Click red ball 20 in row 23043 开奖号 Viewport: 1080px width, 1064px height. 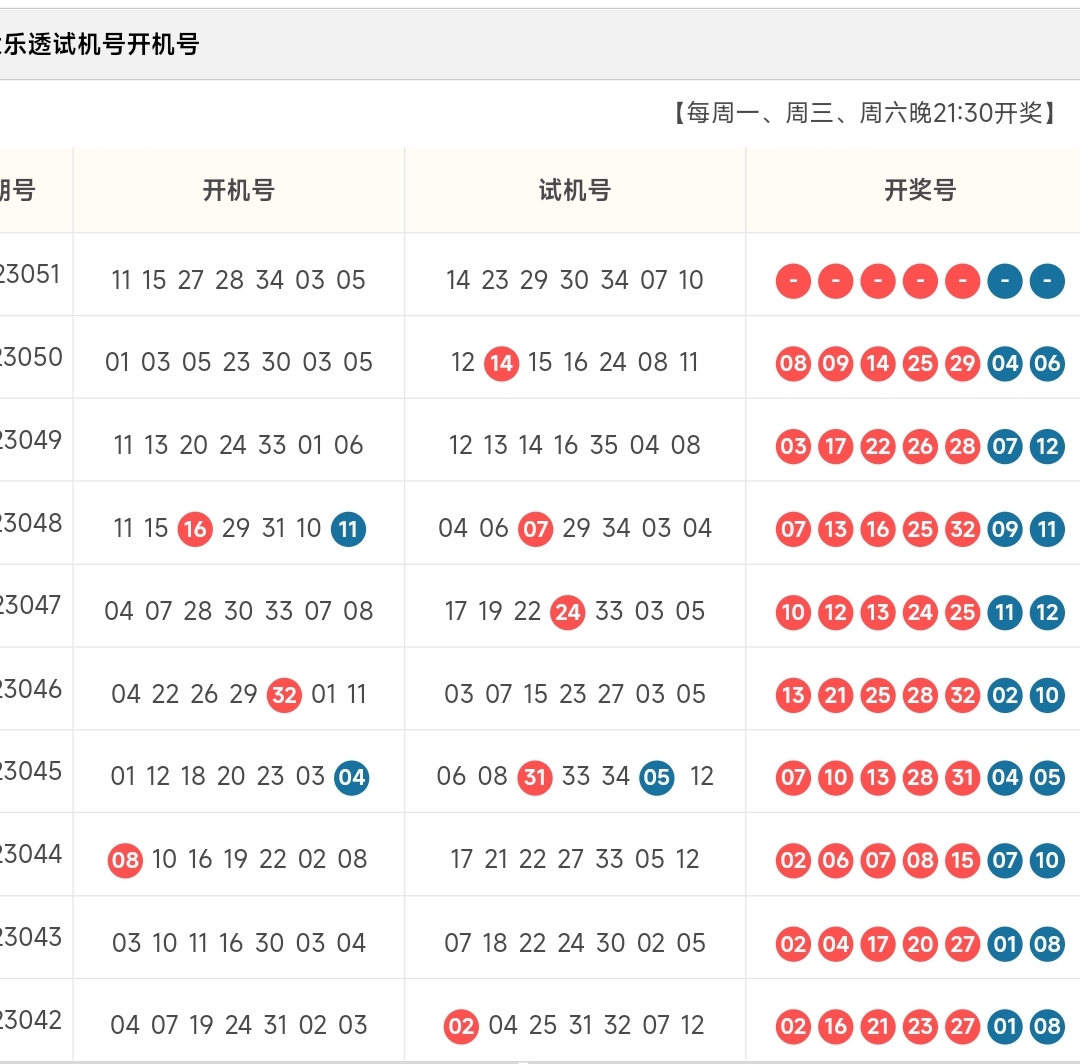coord(920,943)
